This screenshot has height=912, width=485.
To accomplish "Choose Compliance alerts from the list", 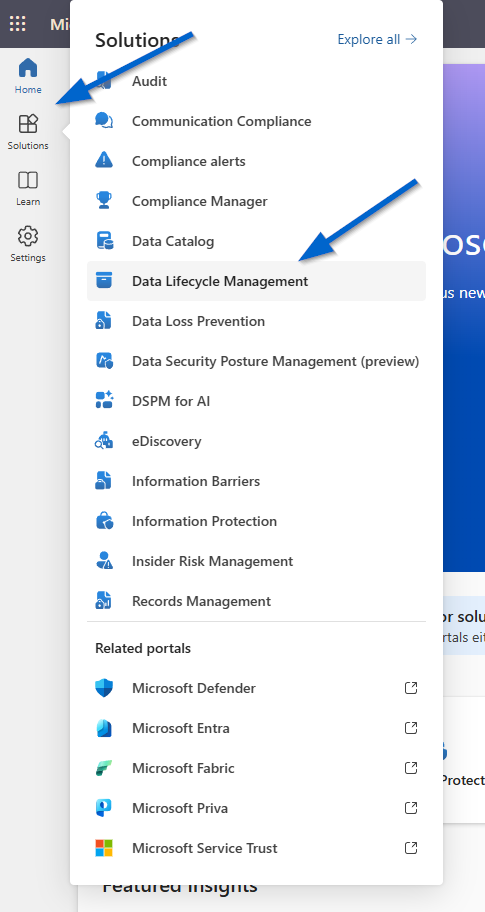I will pos(256,161).
